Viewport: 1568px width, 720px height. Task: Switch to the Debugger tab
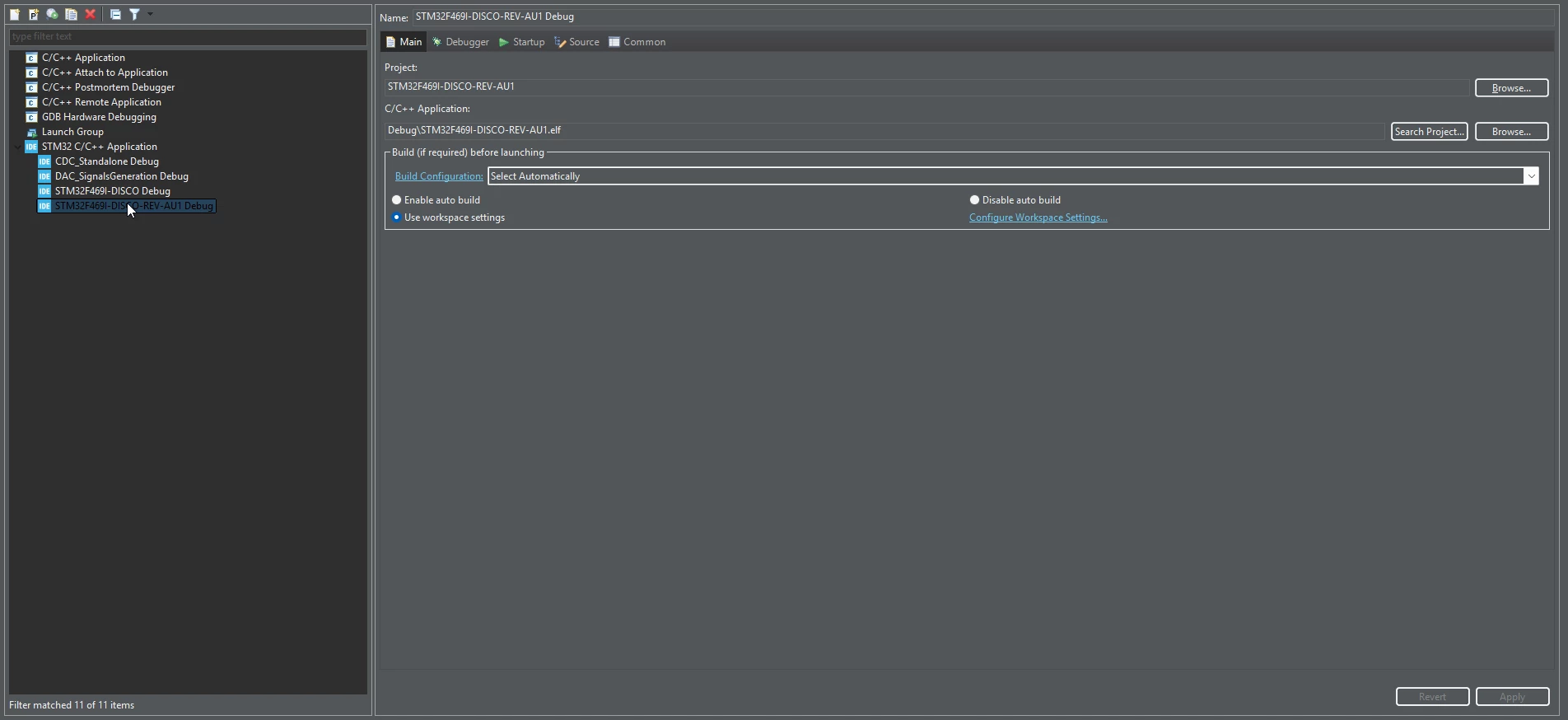460,42
